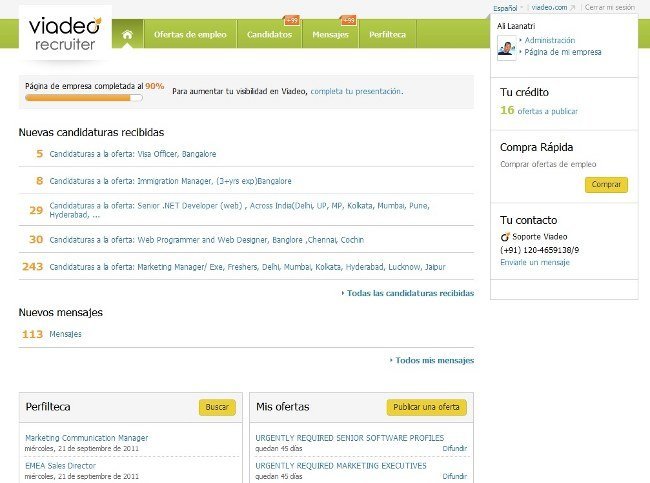650x483 pixels.
Task: Open Todas las candidaturas recibidas link
Action: pyautogui.click(x=410, y=293)
